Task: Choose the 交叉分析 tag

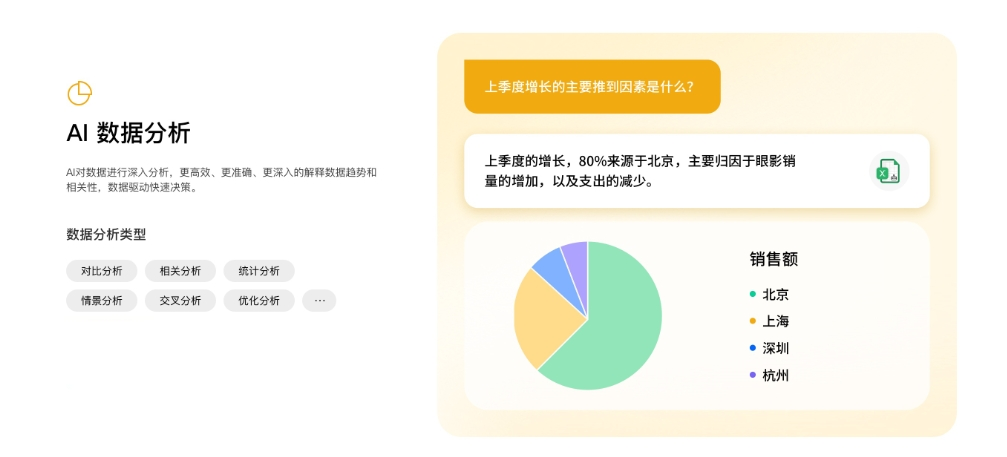Action: pos(180,300)
